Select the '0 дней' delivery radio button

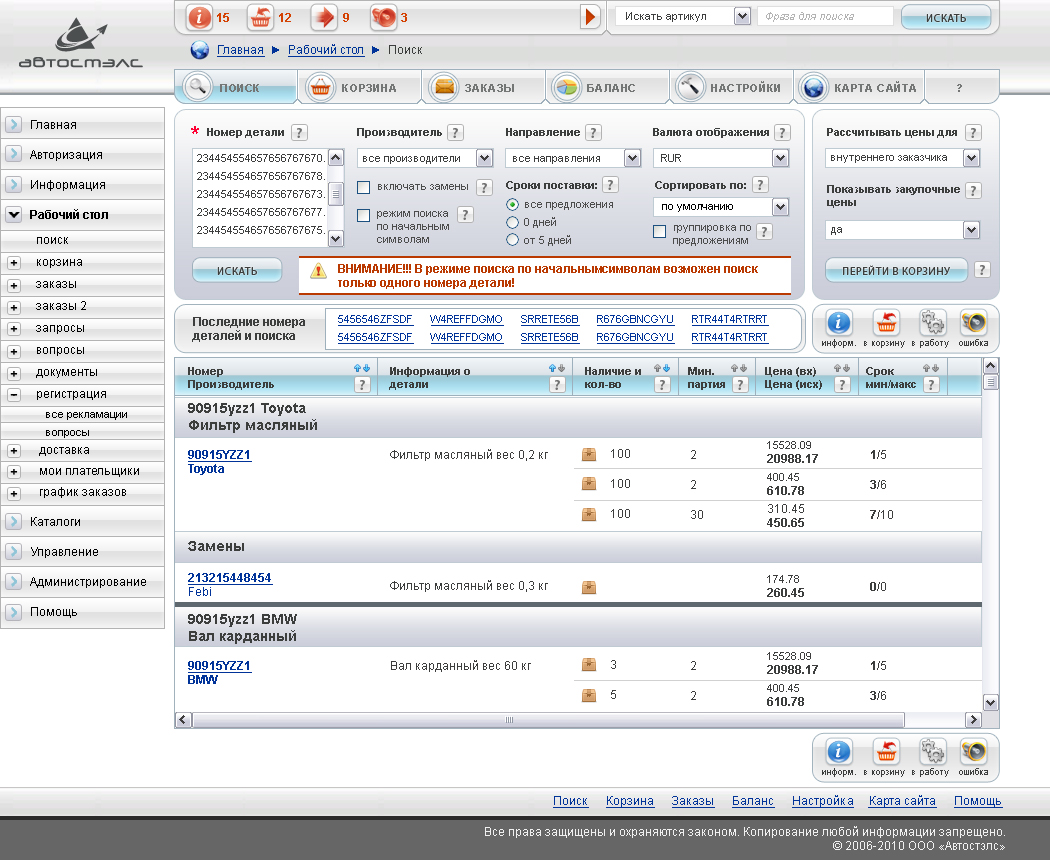pos(513,222)
